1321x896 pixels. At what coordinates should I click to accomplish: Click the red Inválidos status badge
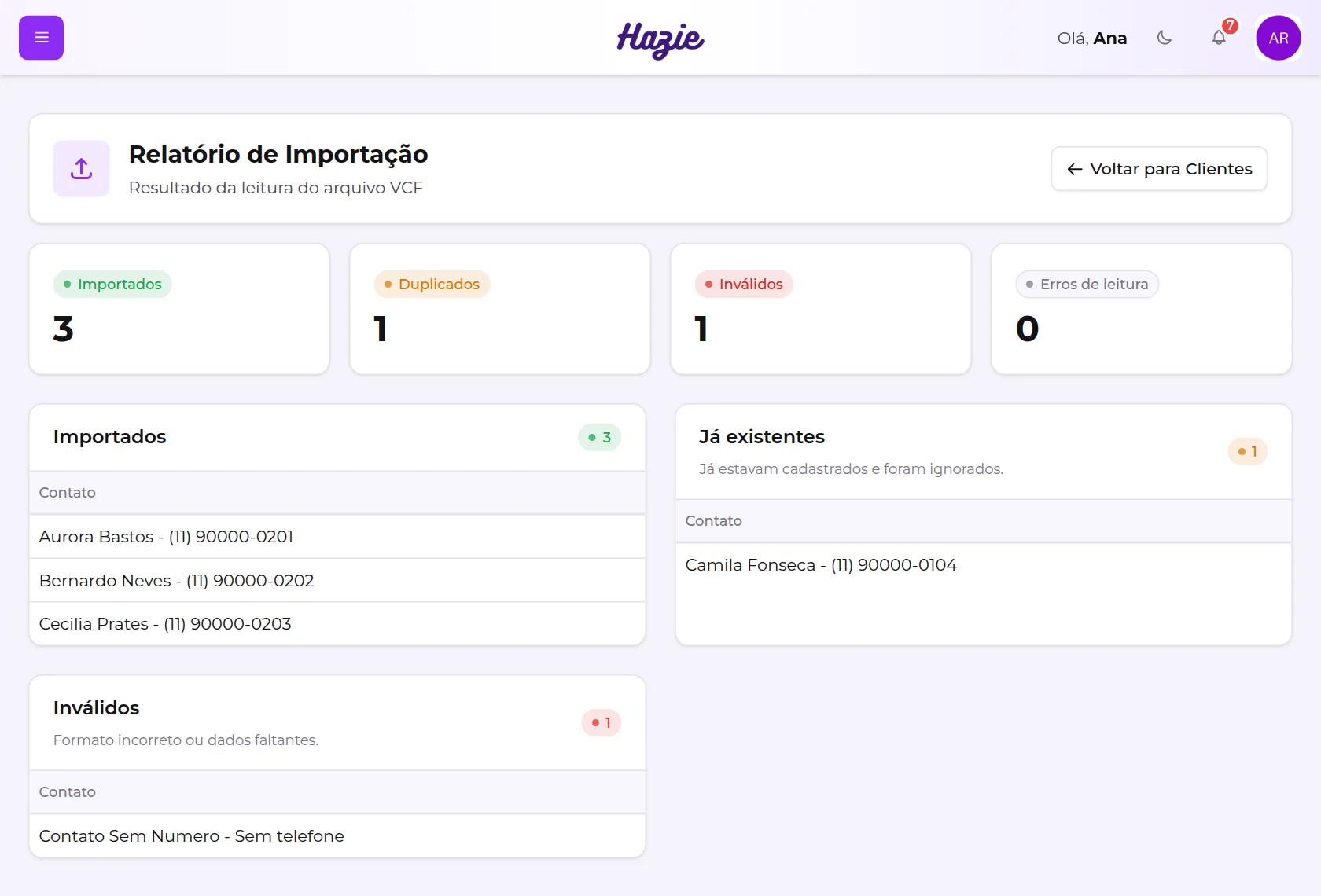point(744,284)
